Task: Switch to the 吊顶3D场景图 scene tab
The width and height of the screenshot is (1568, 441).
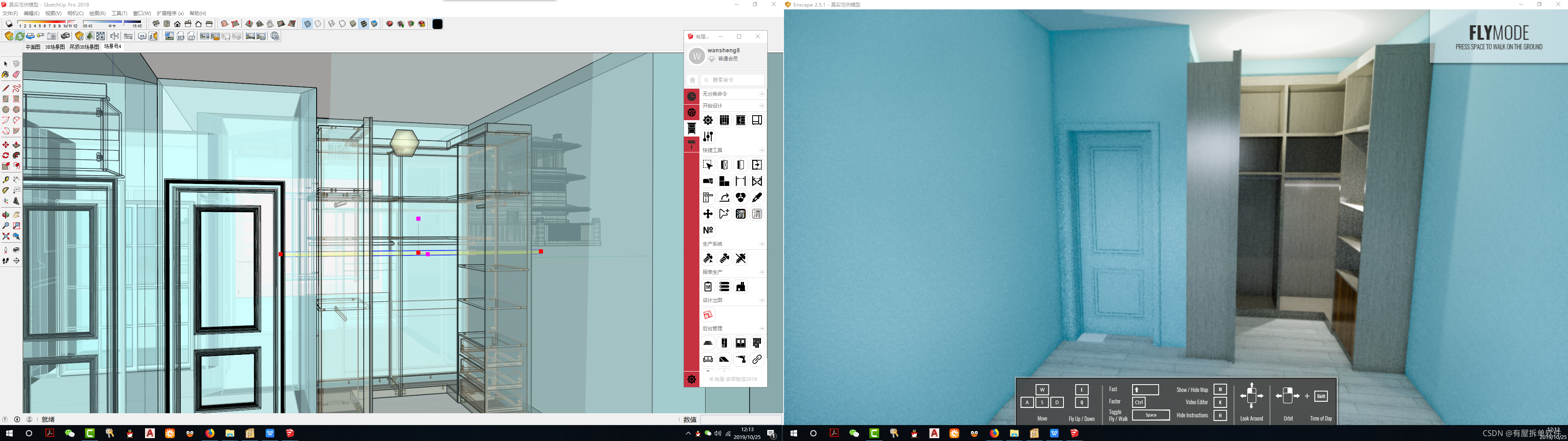Action: [84, 47]
